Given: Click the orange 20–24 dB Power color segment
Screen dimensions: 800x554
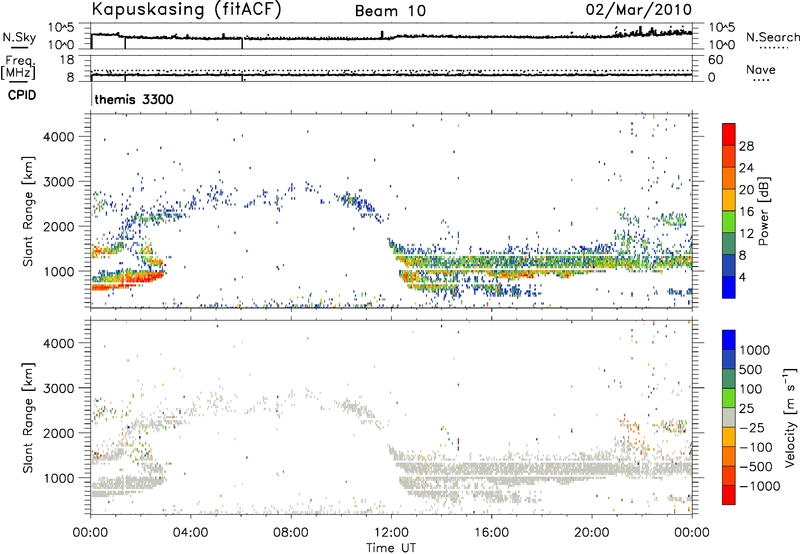Looking at the screenshot, I should pos(729,179).
